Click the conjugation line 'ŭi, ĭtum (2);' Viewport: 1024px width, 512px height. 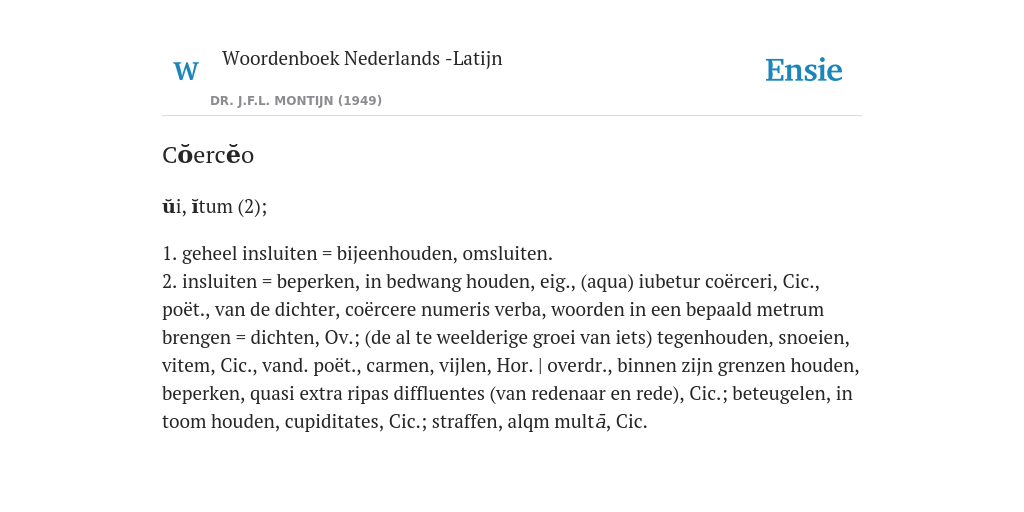click(x=215, y=206)
